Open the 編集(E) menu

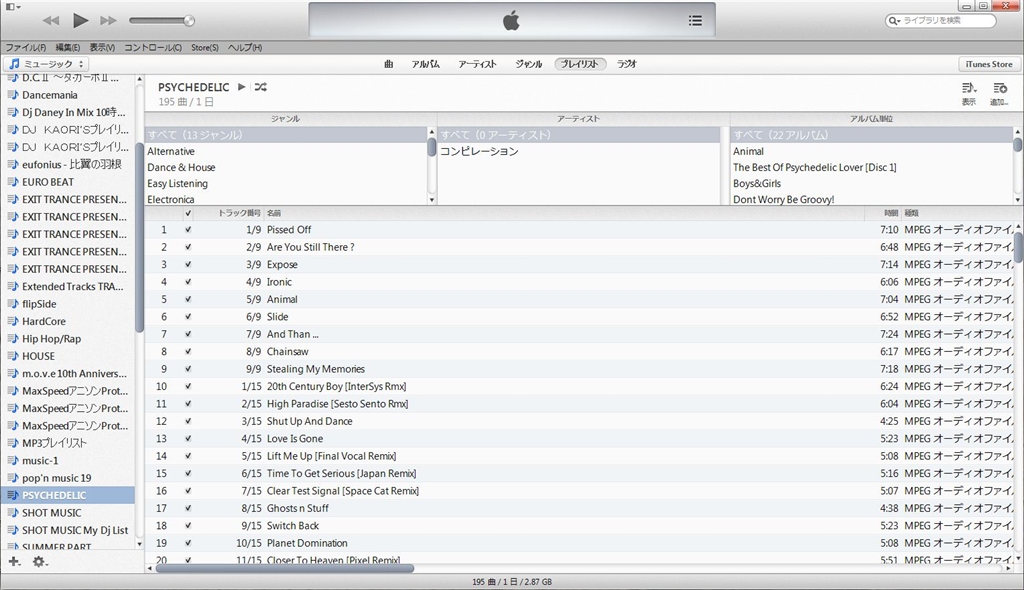[x=68, y=48]
